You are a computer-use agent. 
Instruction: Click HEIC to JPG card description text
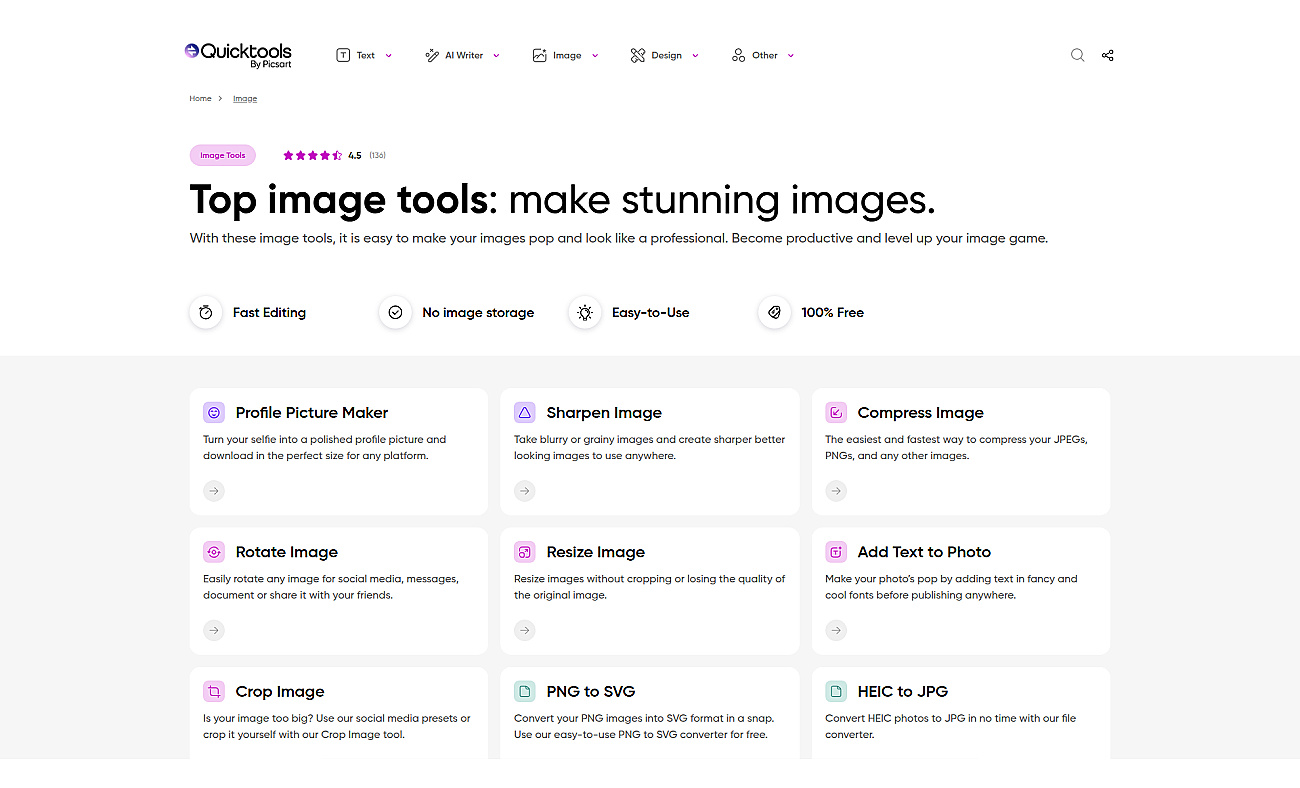pos(950,726)
